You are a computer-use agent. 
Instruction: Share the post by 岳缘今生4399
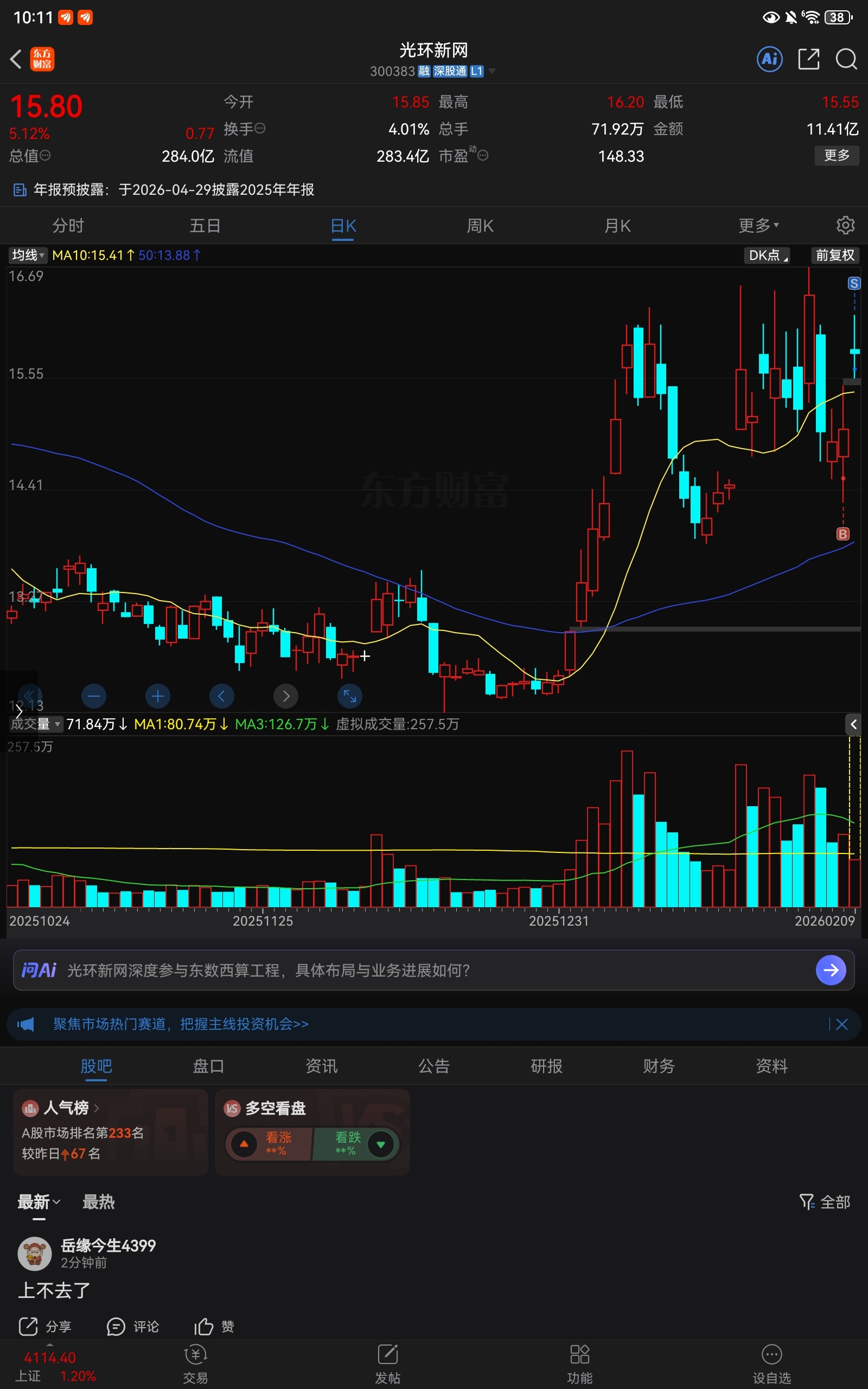pos(45,1327)
